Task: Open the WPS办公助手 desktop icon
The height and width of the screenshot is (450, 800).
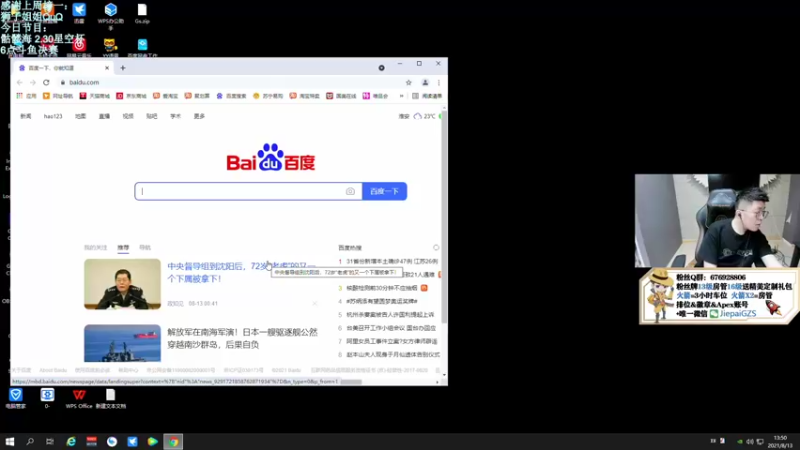Action: [x=111, y=14]
